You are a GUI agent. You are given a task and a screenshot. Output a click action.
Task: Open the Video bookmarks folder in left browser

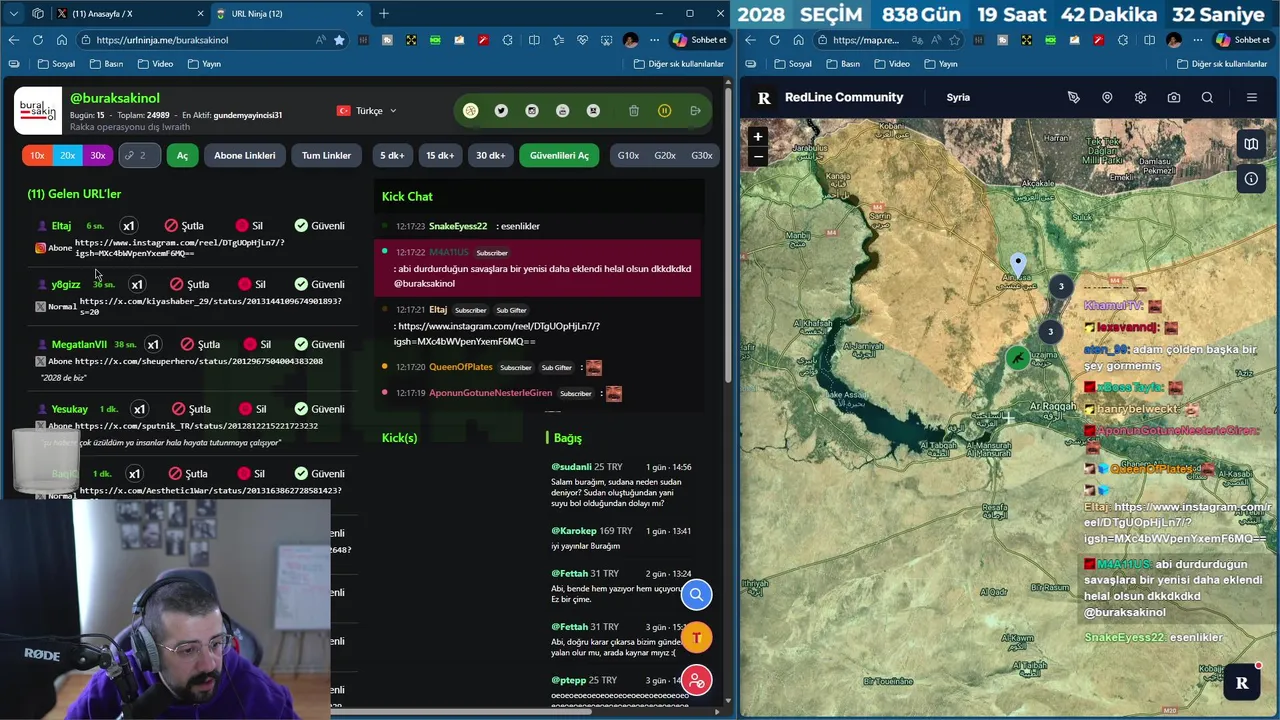(x=155, y=64)
